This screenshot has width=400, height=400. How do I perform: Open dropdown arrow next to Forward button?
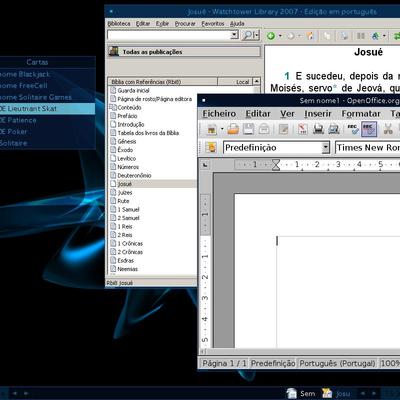pyautogui.click(x=300, y=36)
